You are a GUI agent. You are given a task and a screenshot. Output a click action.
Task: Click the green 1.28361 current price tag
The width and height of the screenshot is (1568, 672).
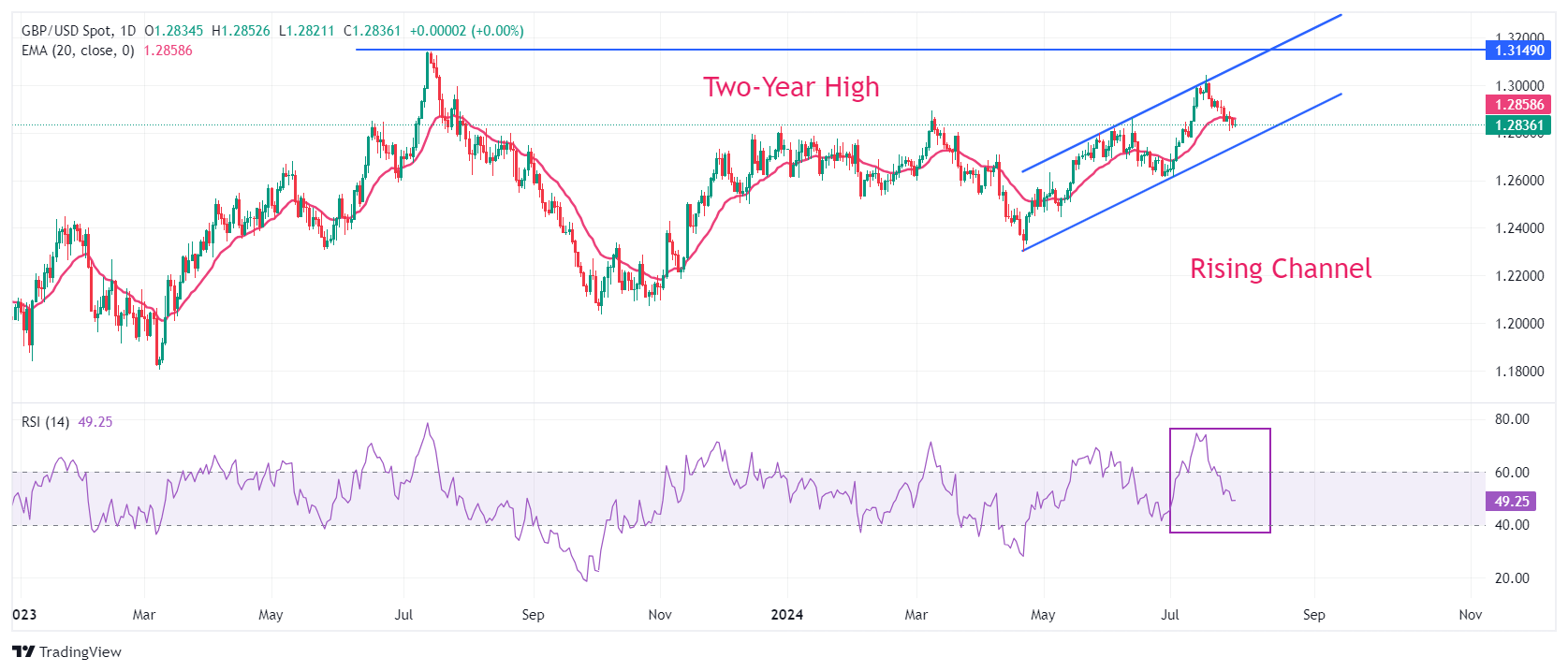pyautogui.click(x=1518, y=125)
